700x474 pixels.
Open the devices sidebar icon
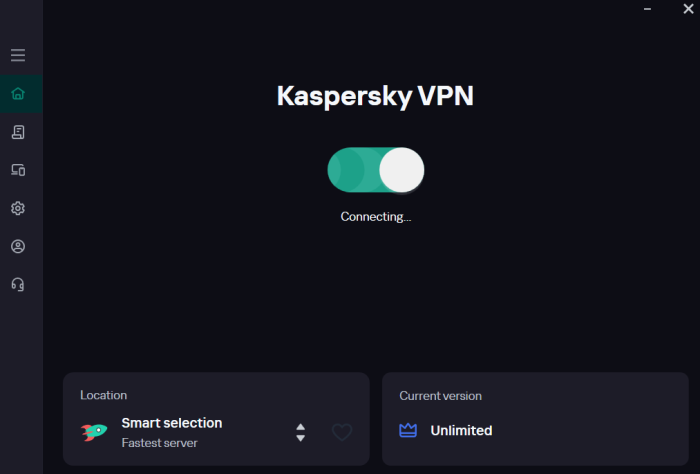[18, 170]
